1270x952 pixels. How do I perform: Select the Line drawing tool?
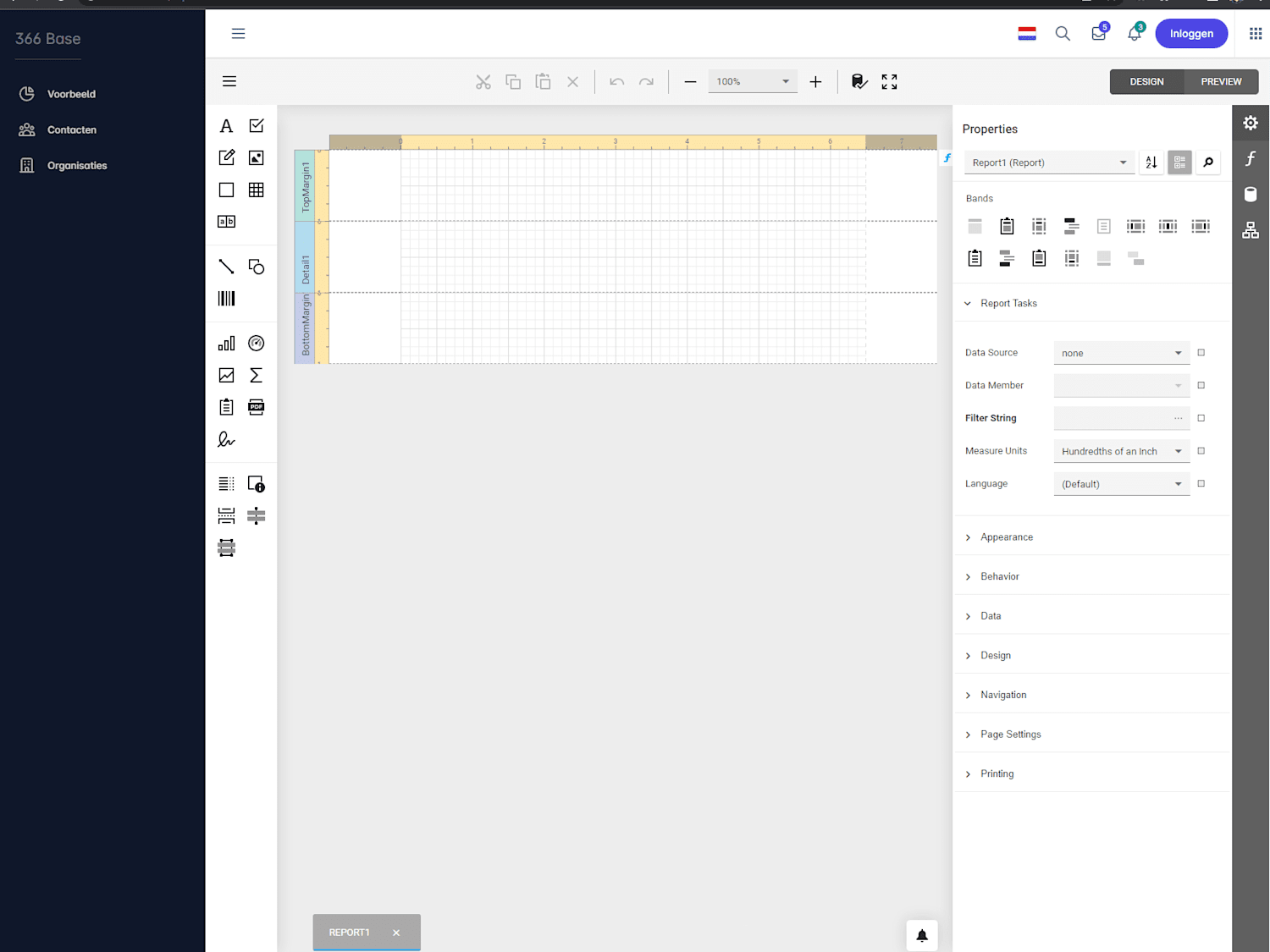coord(226,267)
